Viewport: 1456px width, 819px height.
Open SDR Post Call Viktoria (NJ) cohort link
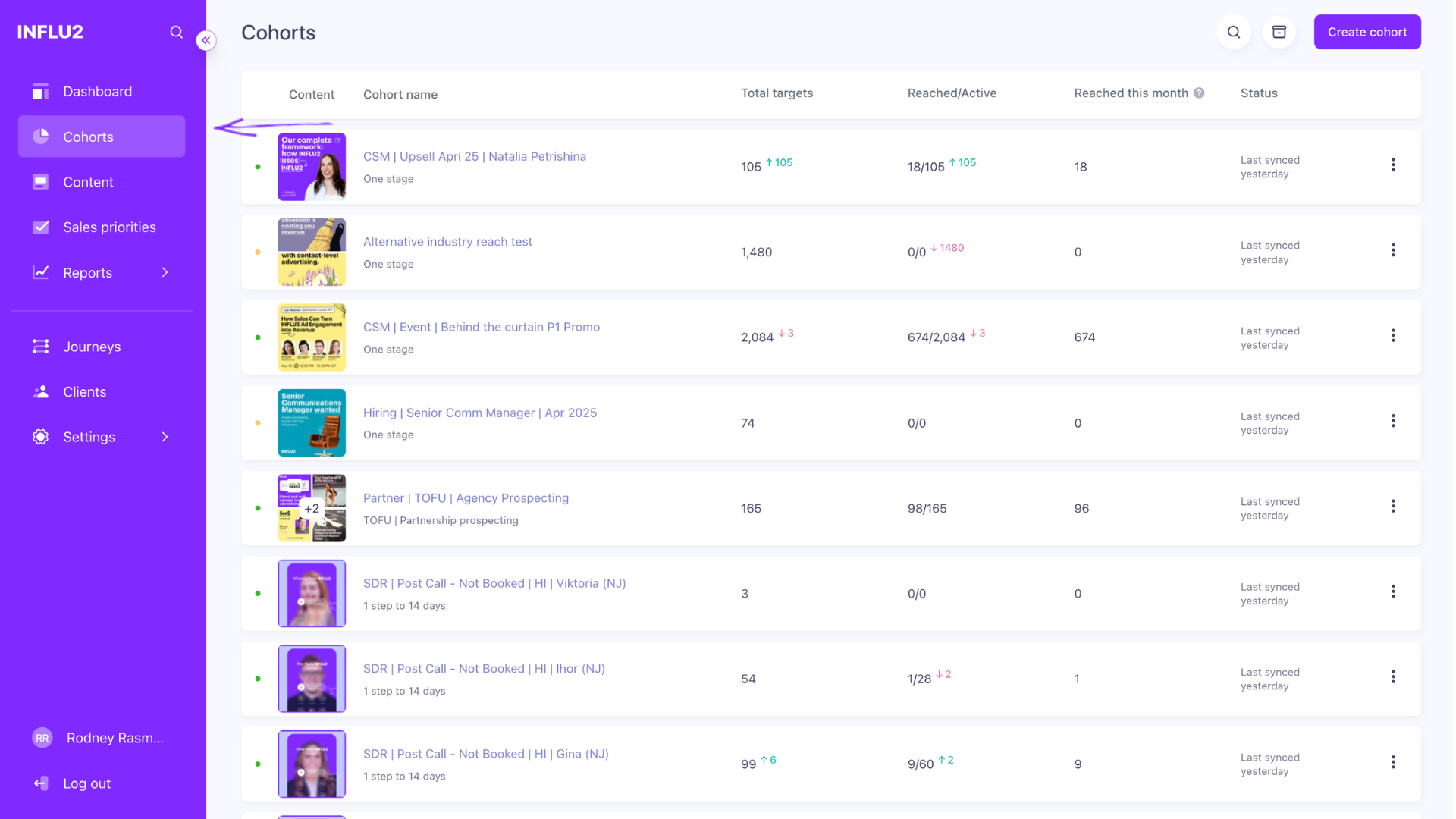(x=494, y=583)
